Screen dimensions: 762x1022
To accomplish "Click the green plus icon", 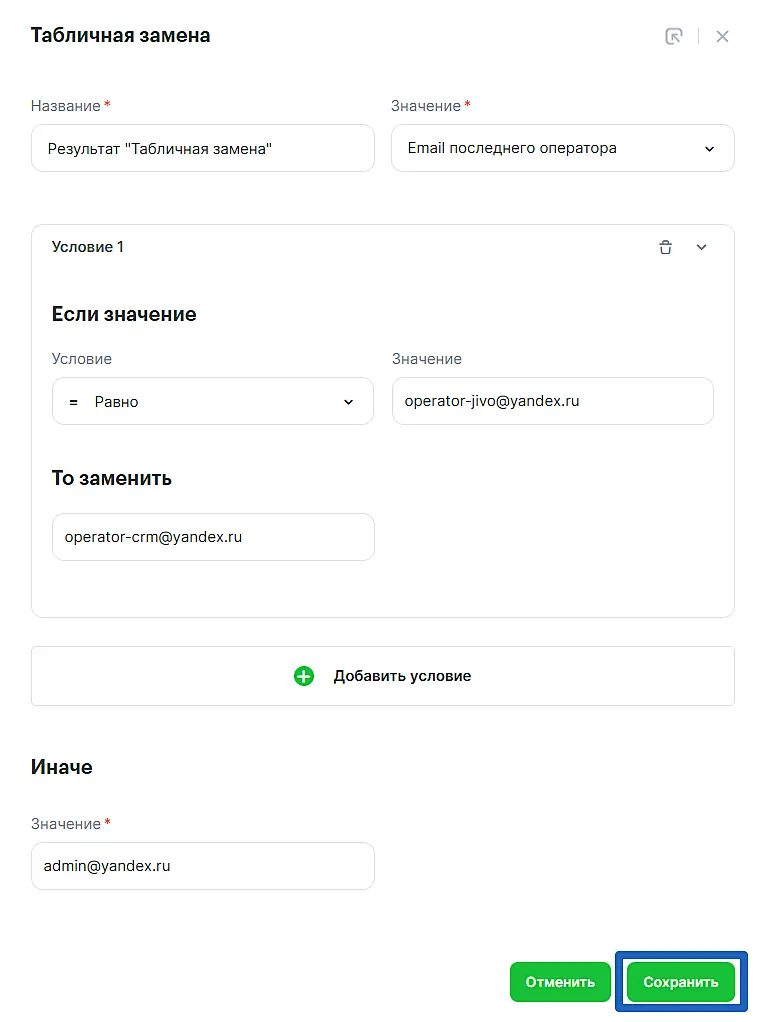I will point(304,676).
